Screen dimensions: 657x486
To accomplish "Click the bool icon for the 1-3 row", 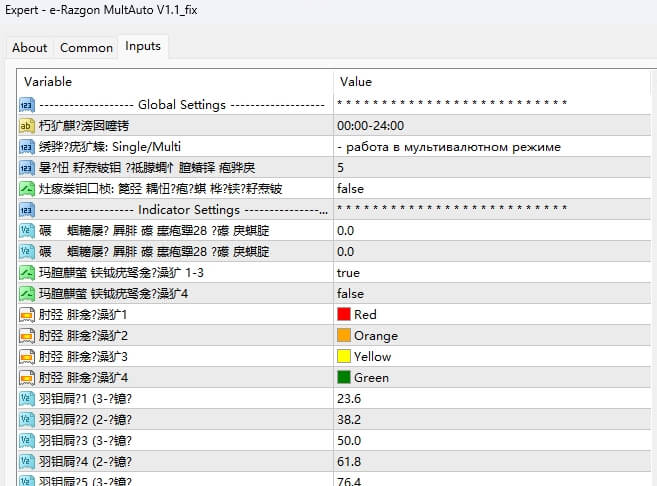I will point(27,273).
